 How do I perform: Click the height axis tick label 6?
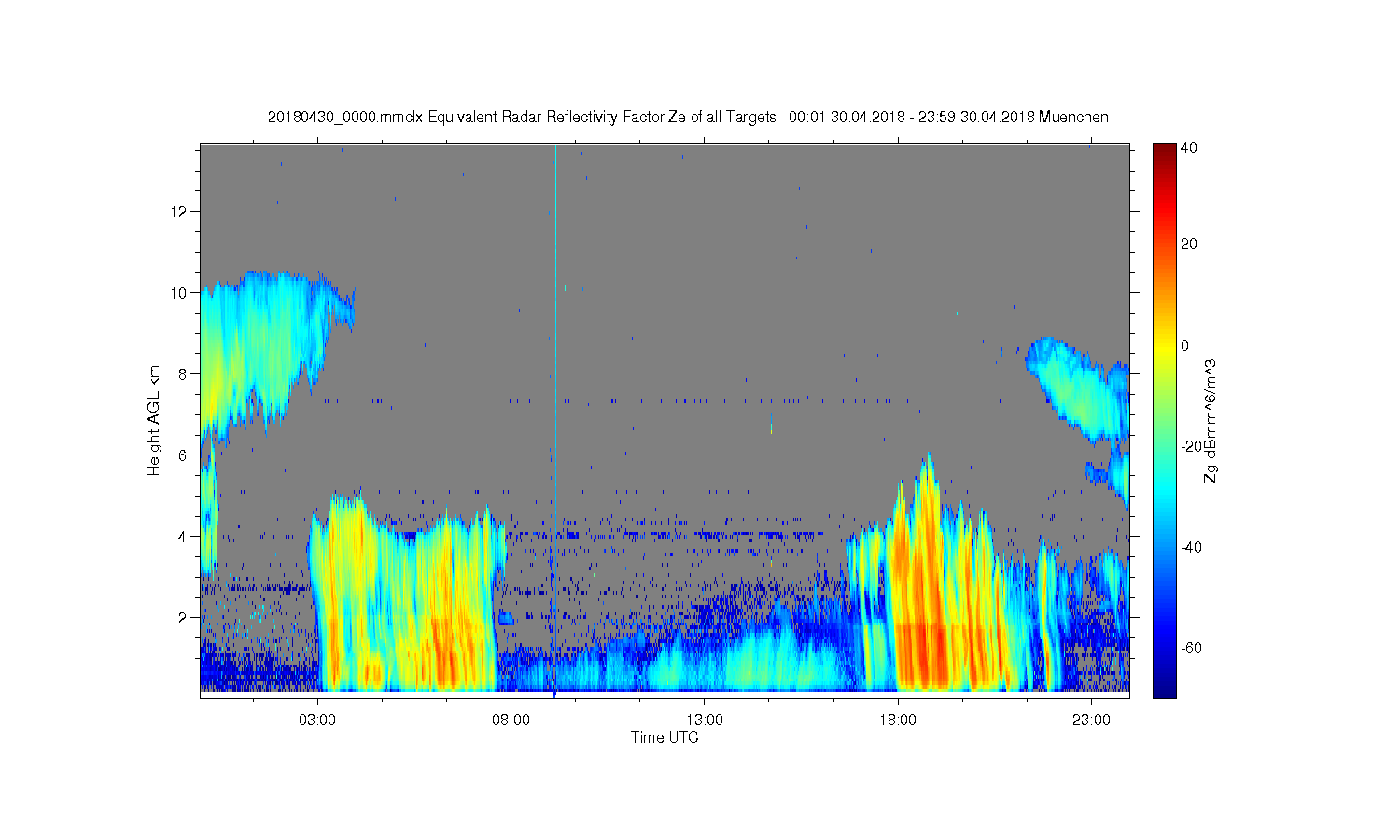[183, 455]
